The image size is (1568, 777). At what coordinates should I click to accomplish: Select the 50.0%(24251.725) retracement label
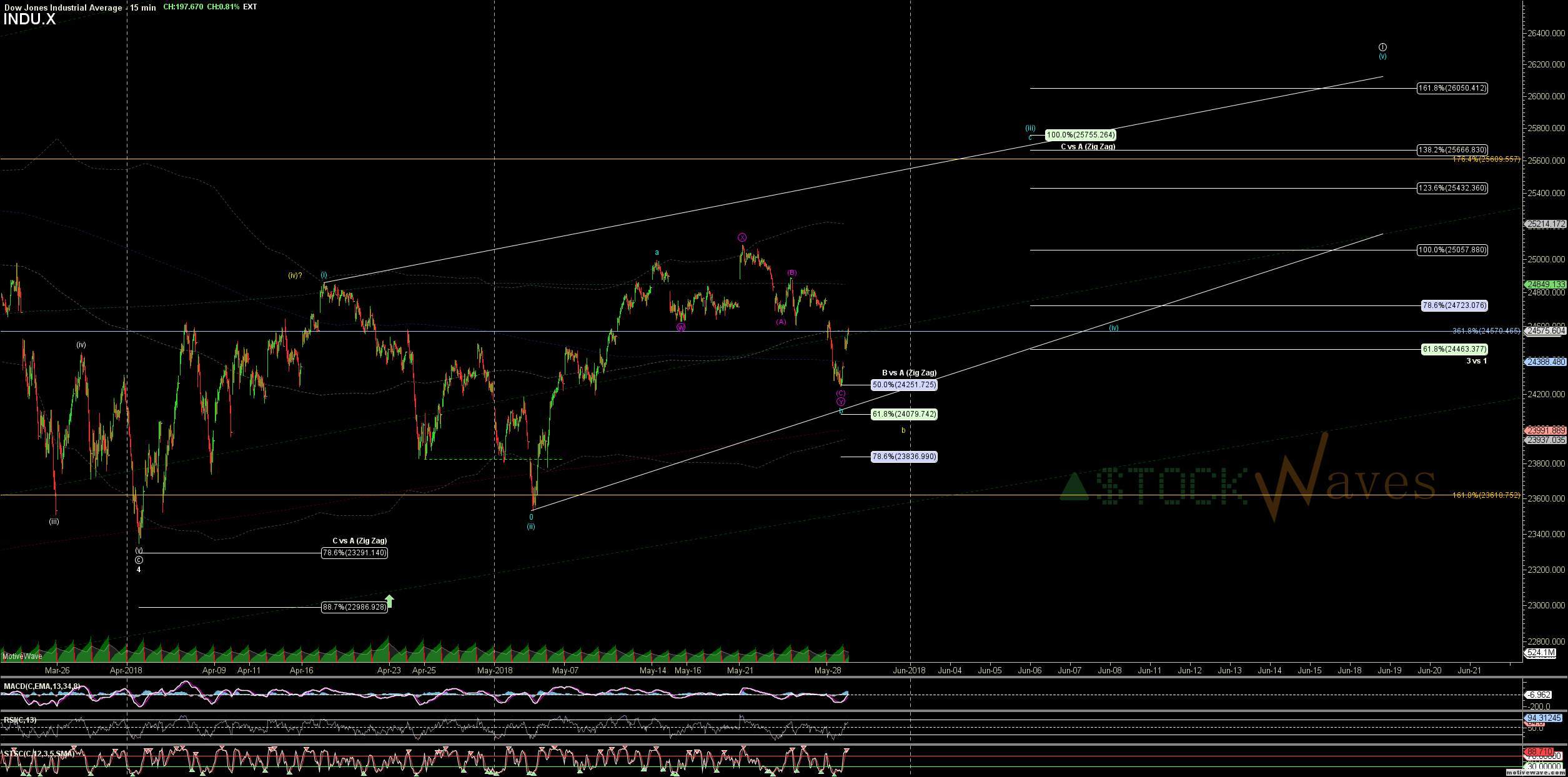click(904, 385)
